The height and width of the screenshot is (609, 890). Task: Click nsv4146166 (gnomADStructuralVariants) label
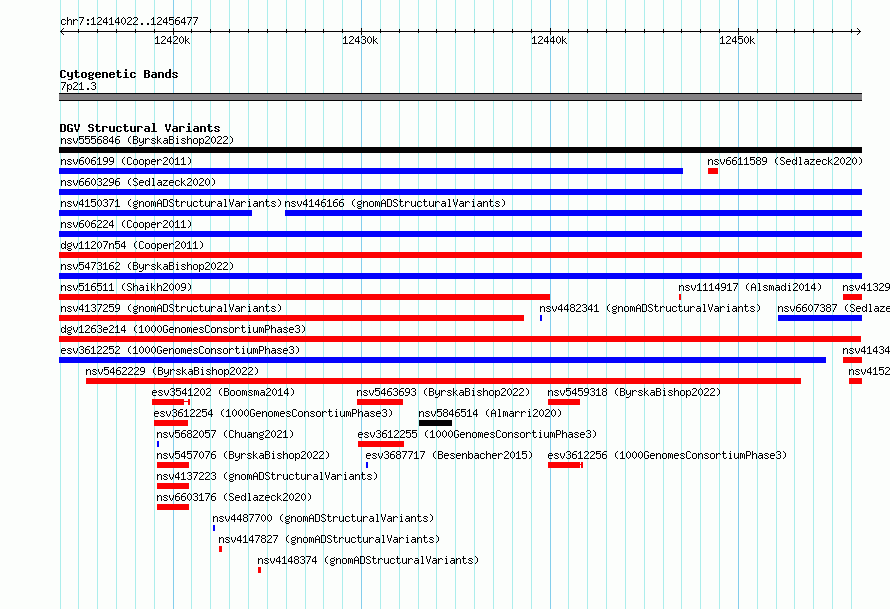[395, 203]
